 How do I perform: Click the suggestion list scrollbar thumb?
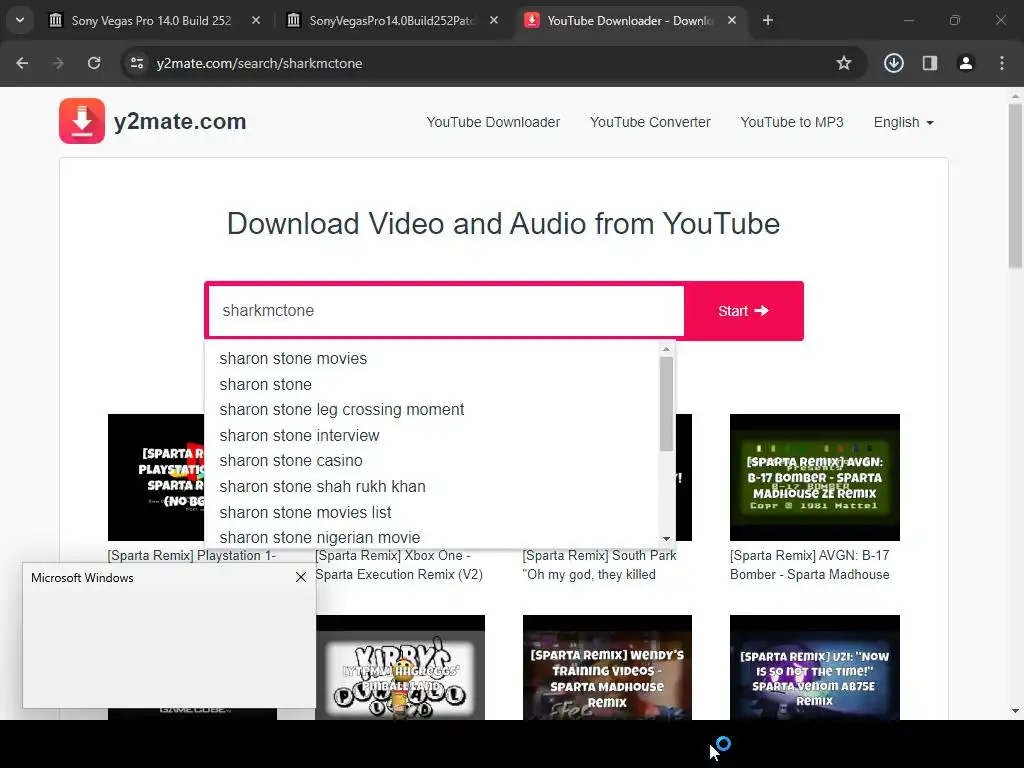(666, 404)
